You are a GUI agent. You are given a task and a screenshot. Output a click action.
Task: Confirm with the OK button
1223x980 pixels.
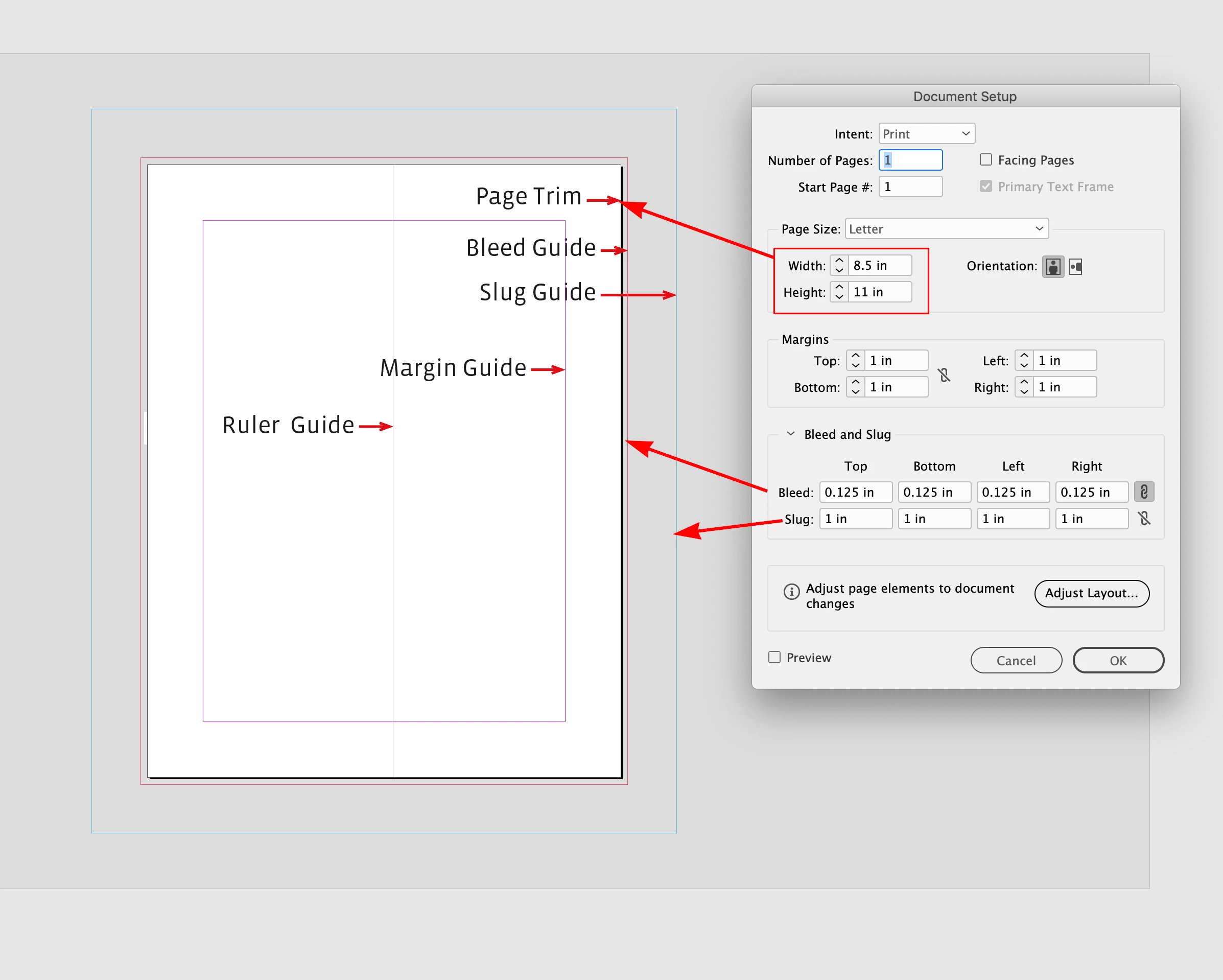point(1118,661)
